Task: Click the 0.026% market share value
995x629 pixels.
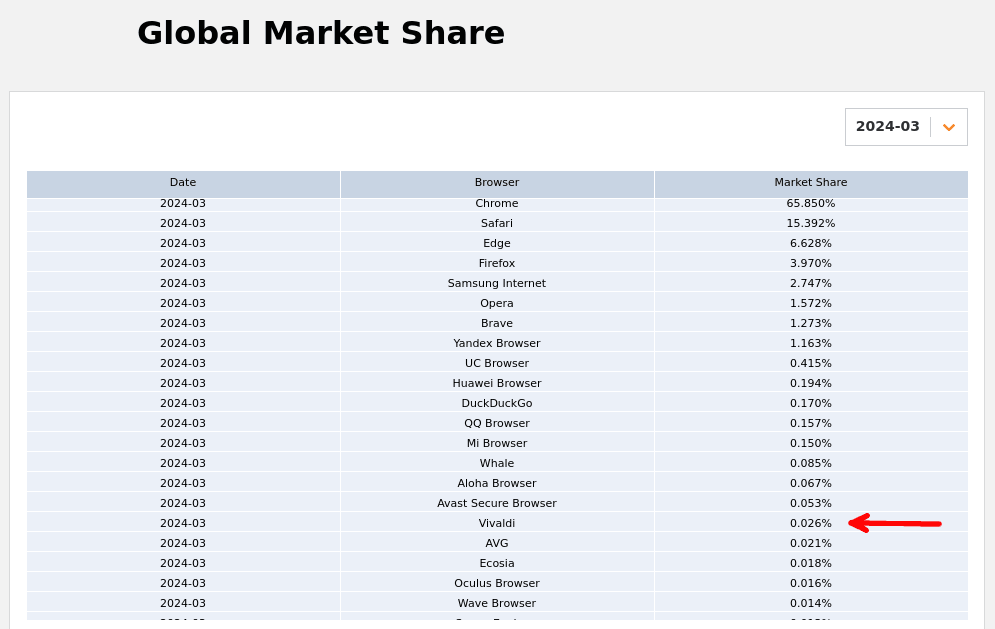Action: (x=811, y=524)
